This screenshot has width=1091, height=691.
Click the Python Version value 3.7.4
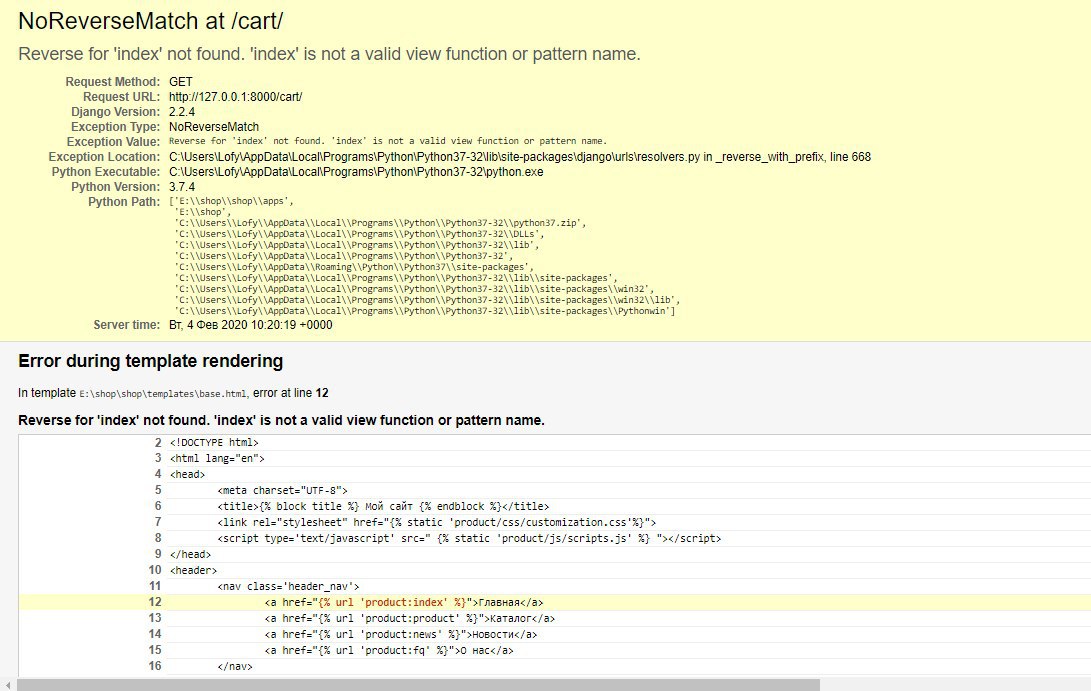pos(182,186)
